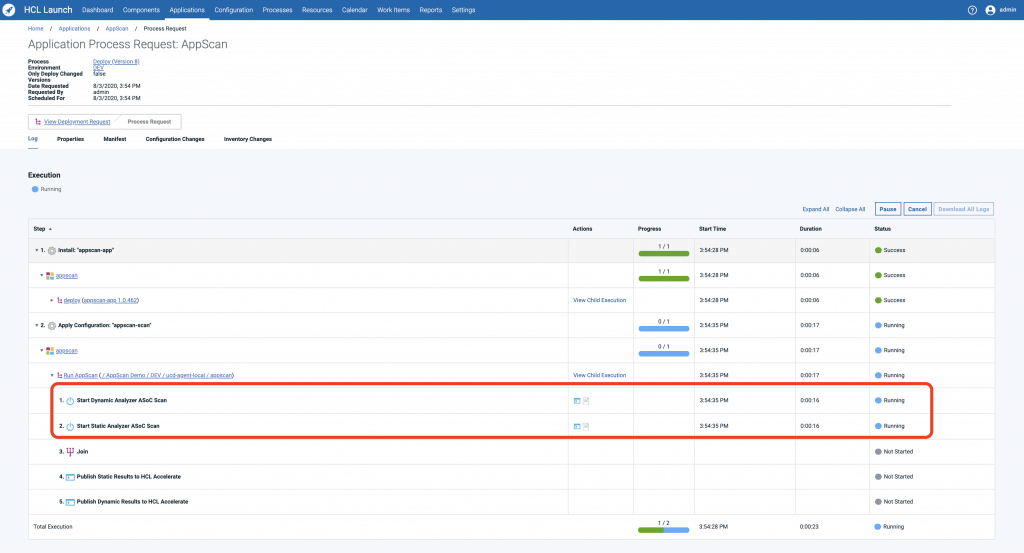Expand the deploy (appscan-app 1.0.462) row
The image size is (1024, 553).
pyautogui.click(x=52, y=300)
